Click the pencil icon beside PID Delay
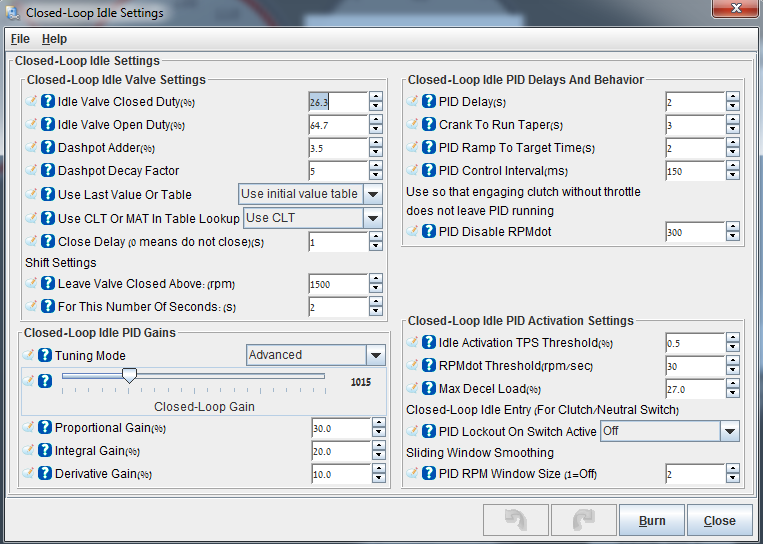 (x=412, y=101)
